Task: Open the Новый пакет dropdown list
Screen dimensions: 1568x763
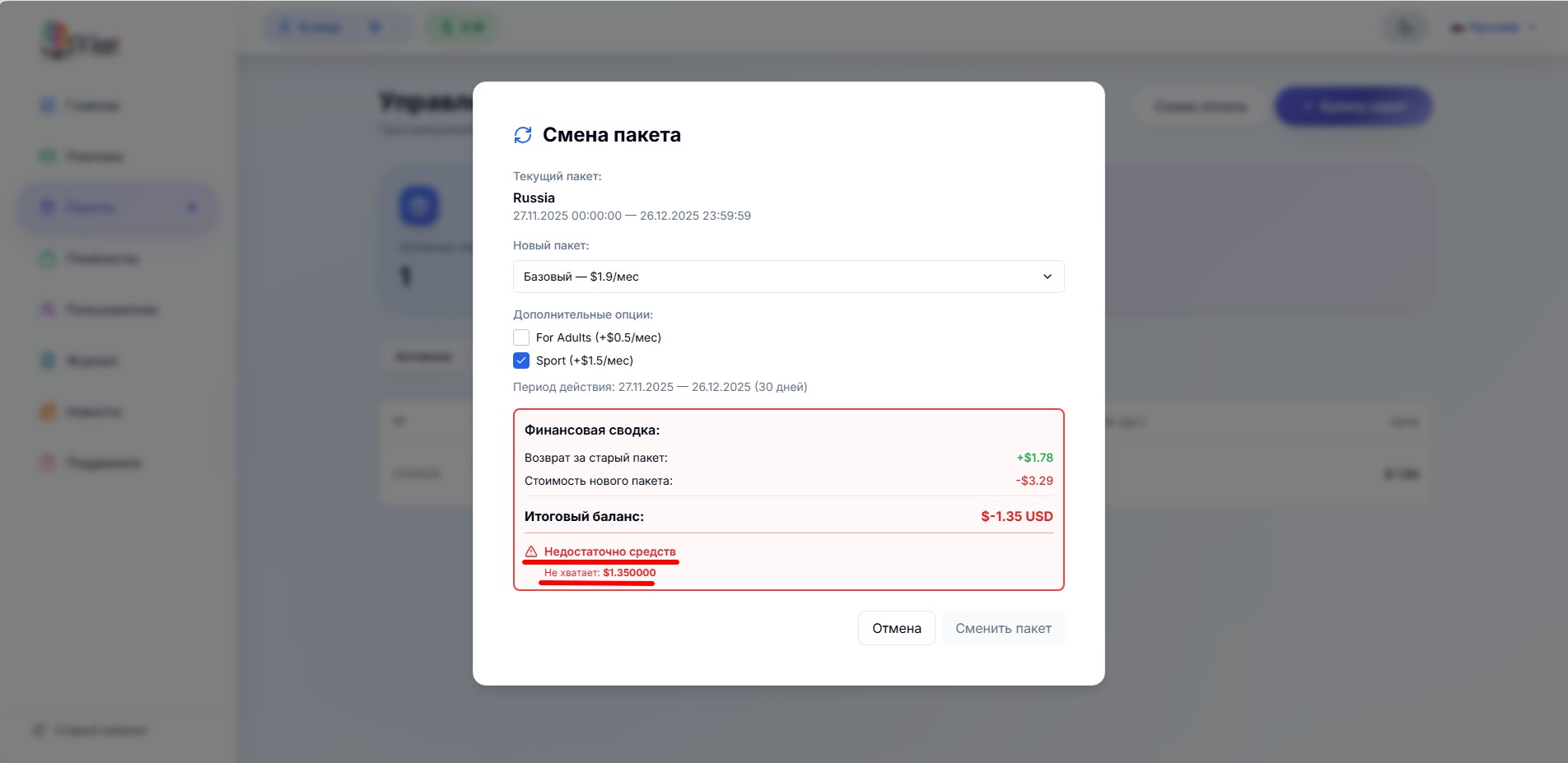Action: (x=788, y=277)
